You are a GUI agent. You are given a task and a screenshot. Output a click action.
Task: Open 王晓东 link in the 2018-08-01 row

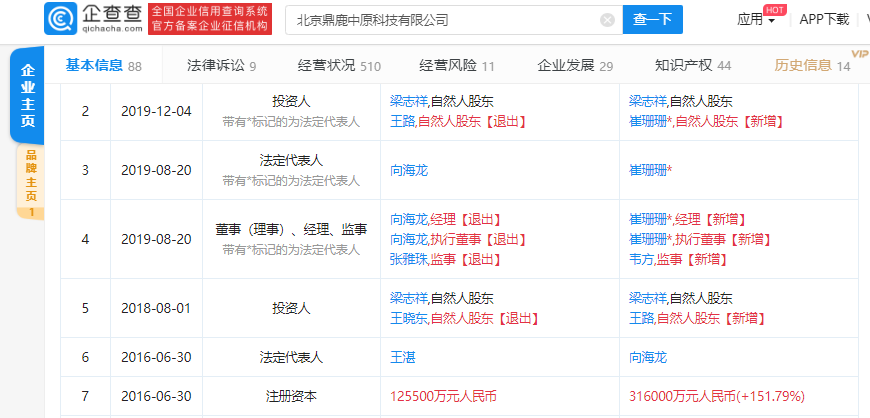[x=409, y=318]
